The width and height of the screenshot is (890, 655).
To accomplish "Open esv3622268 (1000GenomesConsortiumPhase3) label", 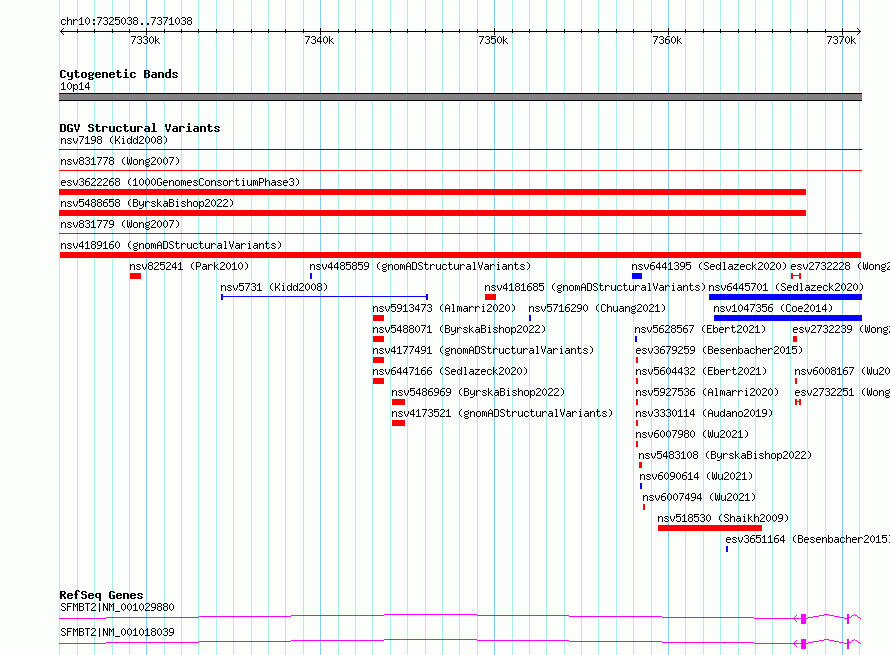I will point(180,182).
